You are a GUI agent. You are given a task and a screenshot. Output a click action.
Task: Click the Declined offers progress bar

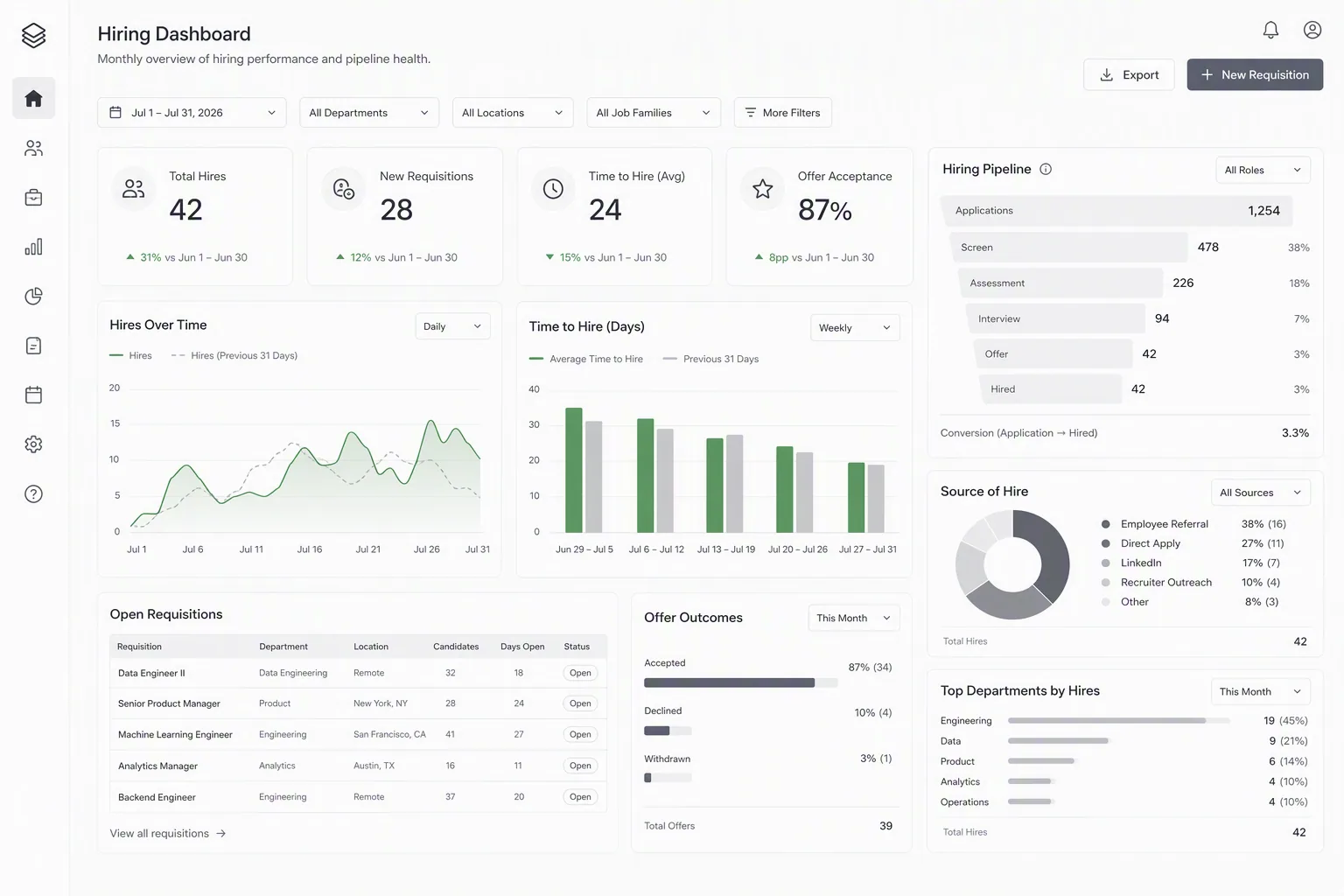click(668, 731)
